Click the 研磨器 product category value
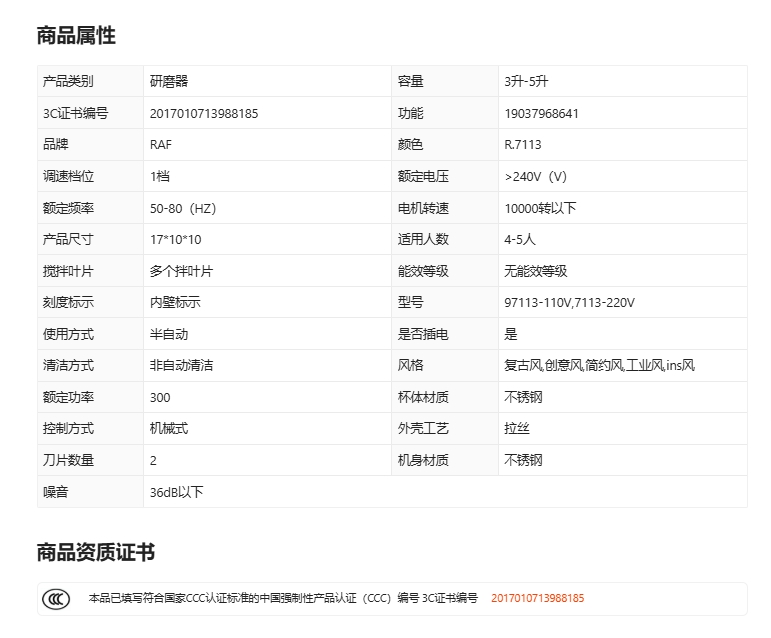Screen dimensions: 771x638 168,82
